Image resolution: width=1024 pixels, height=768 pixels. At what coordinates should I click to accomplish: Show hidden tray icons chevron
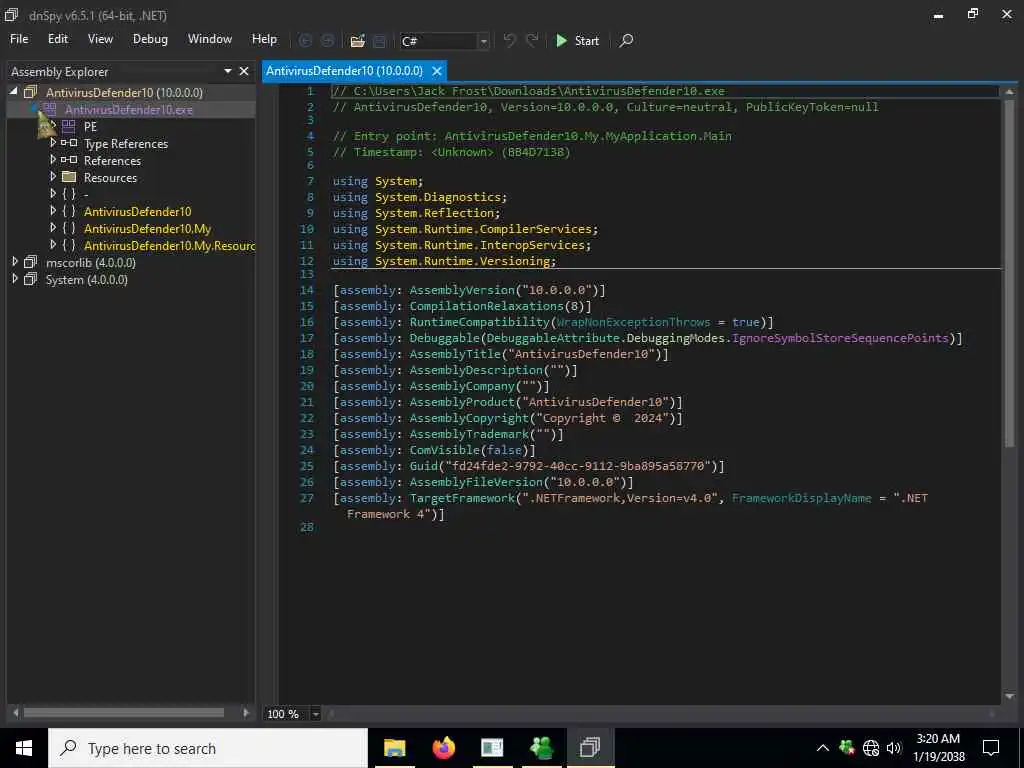[x=823, y=748]
